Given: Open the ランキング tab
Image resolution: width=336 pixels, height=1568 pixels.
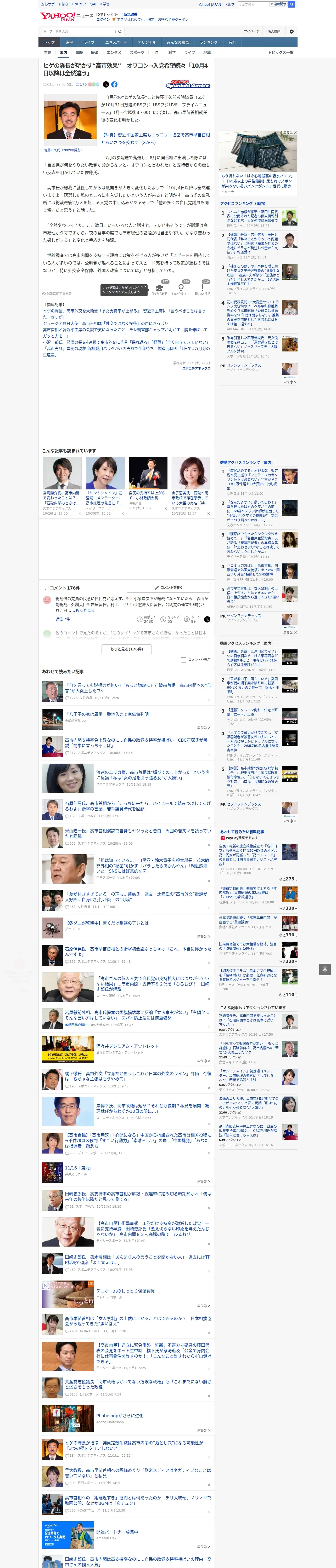Looking at the screenshot, I should coord(209,43).
